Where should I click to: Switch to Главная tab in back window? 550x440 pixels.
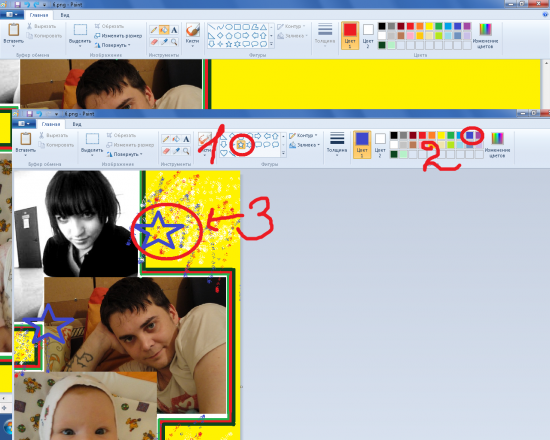pos(39,15)
